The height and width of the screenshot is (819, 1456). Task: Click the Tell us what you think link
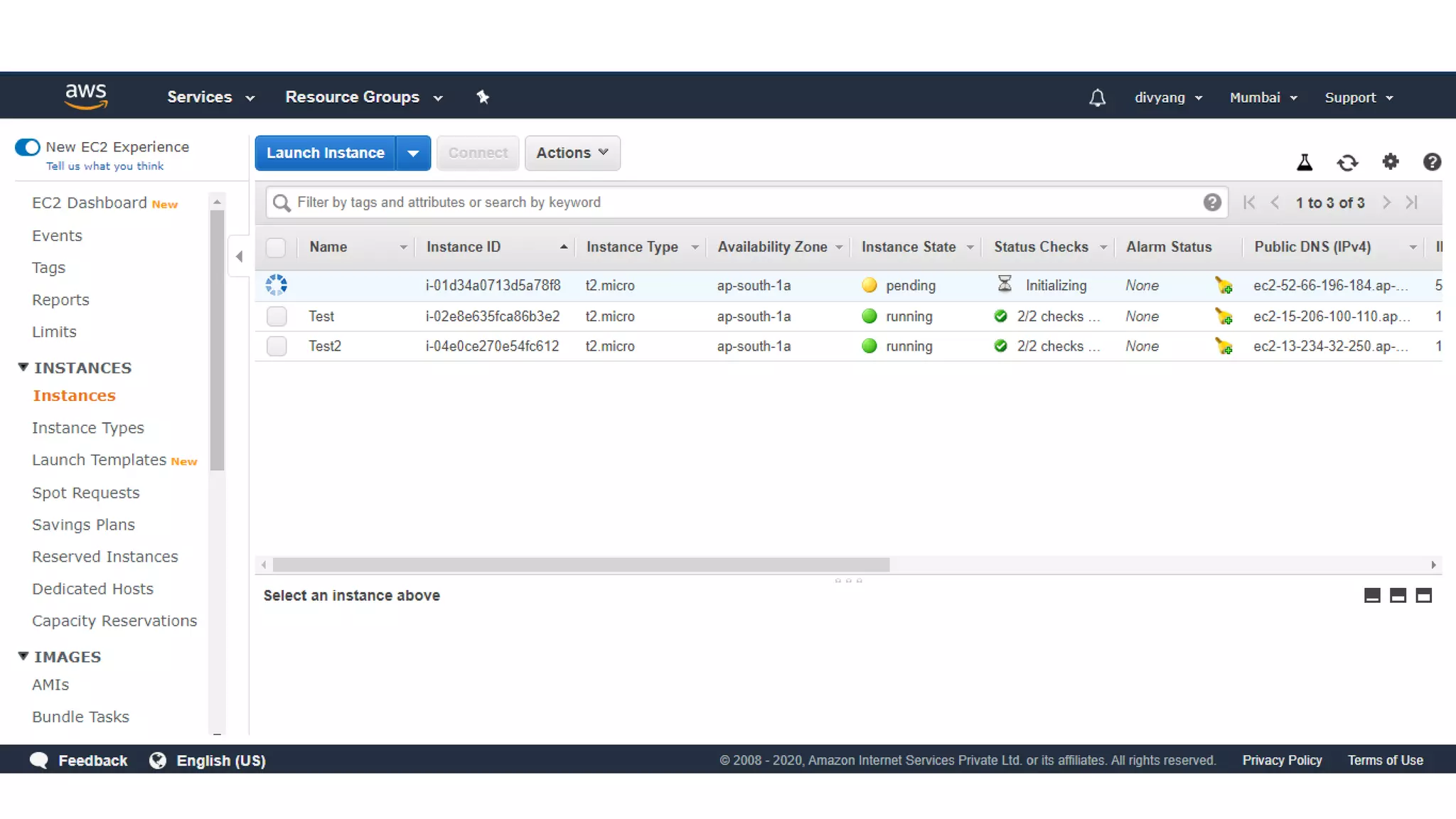(x=105, y=166)
